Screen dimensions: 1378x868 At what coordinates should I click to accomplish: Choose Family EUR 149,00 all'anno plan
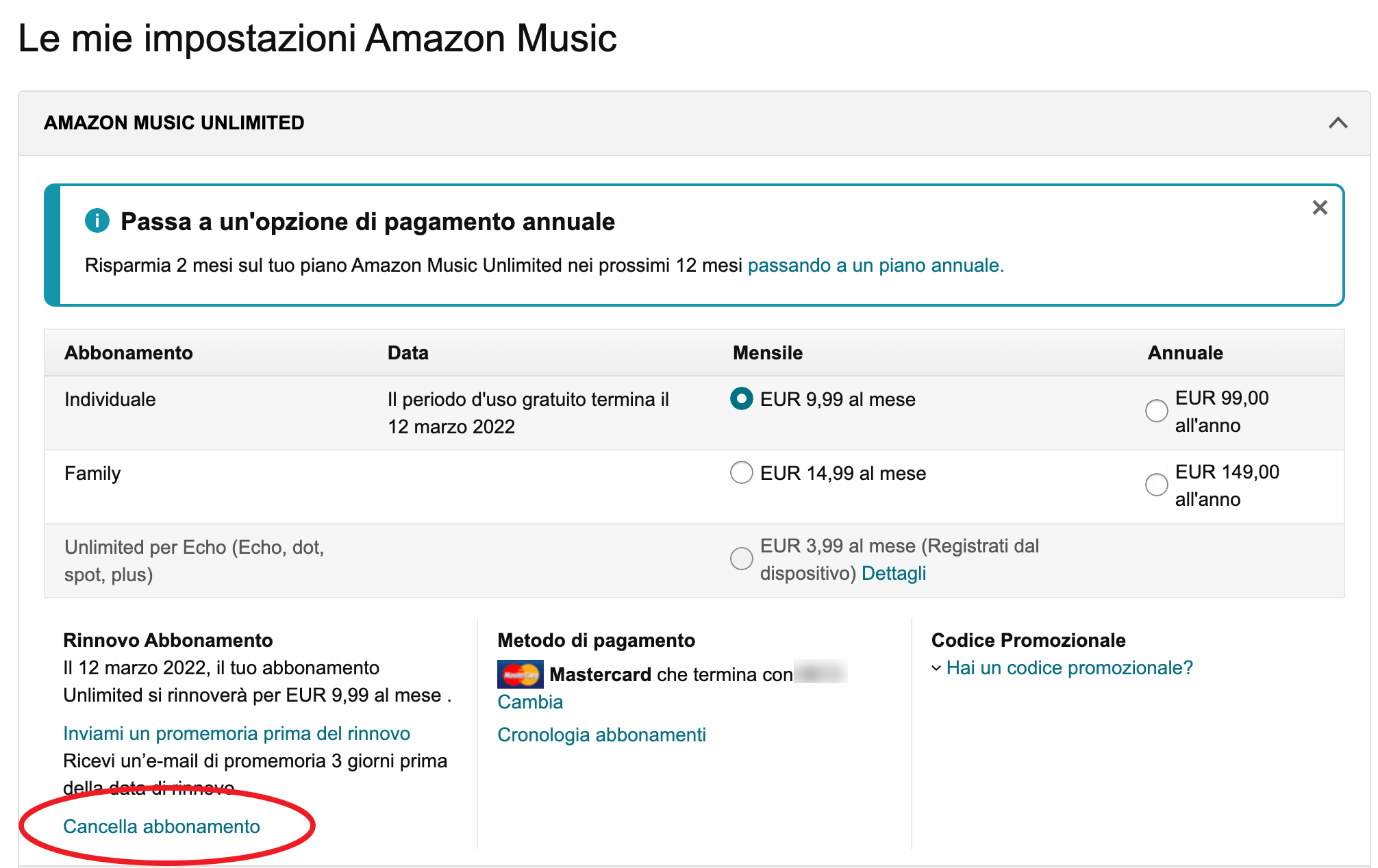(1157, 485)
